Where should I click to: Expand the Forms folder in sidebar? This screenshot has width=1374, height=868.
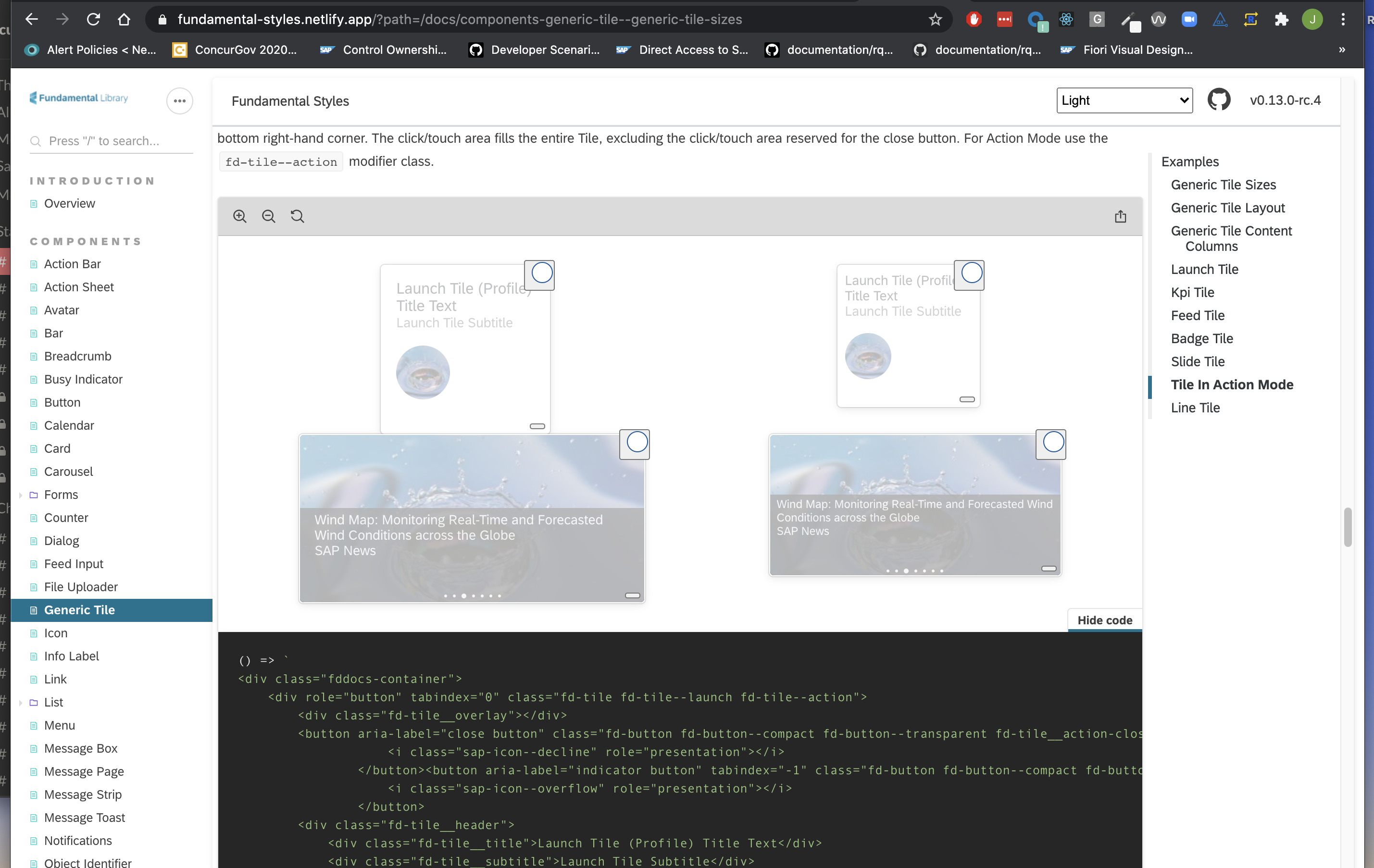(x=61, y=495)
